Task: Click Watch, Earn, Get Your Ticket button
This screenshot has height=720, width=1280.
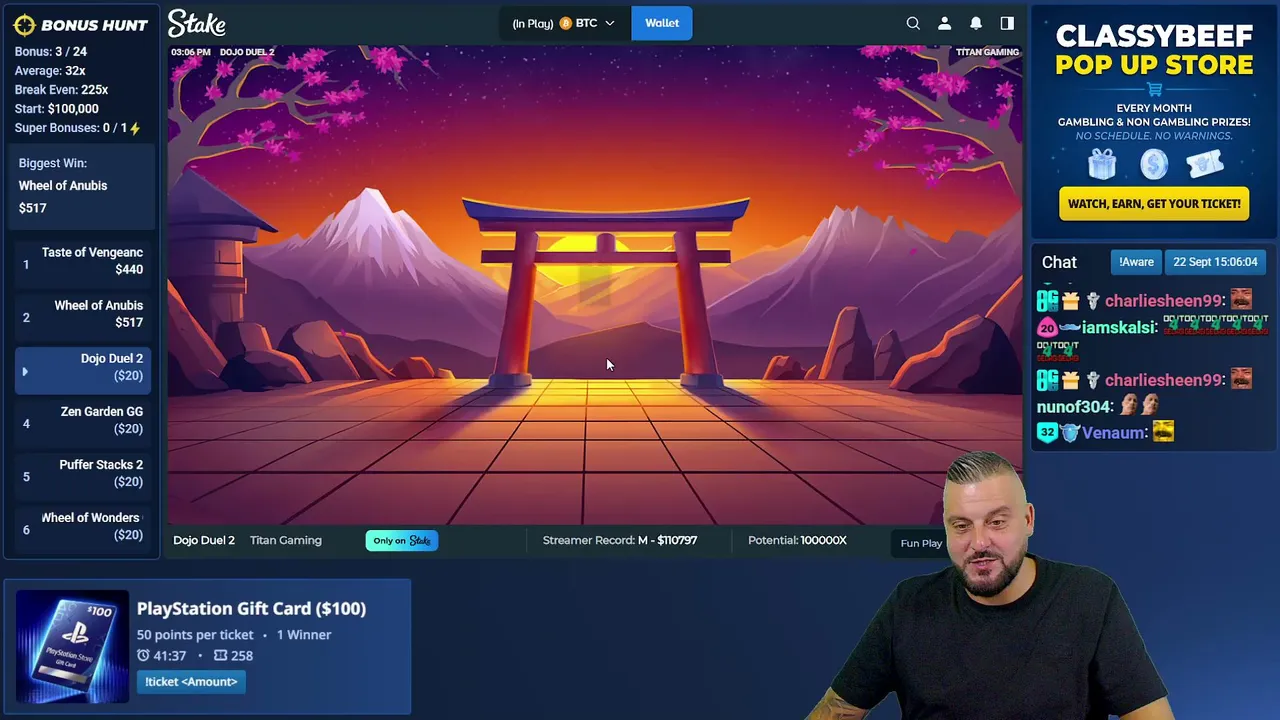Action: tap(1154, 204)
